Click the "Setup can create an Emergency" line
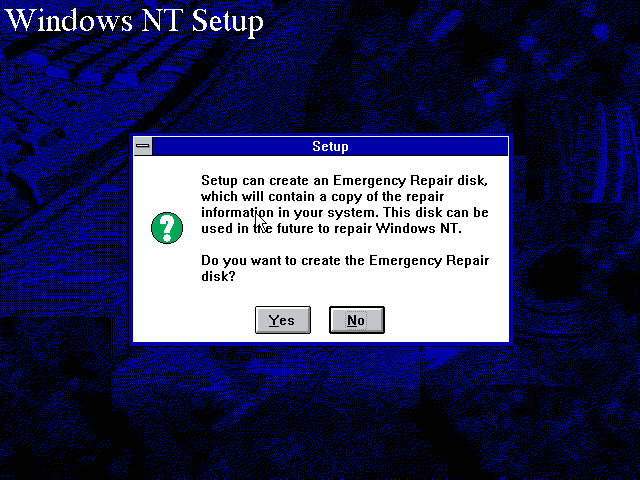The image size is (640, 480). tap(344, 180)
